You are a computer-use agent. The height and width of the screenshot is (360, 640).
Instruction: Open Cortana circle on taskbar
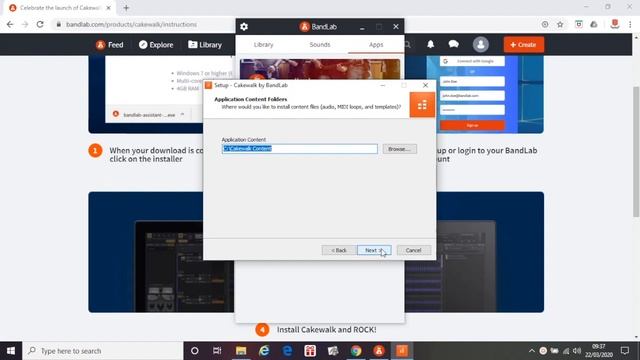195,351
